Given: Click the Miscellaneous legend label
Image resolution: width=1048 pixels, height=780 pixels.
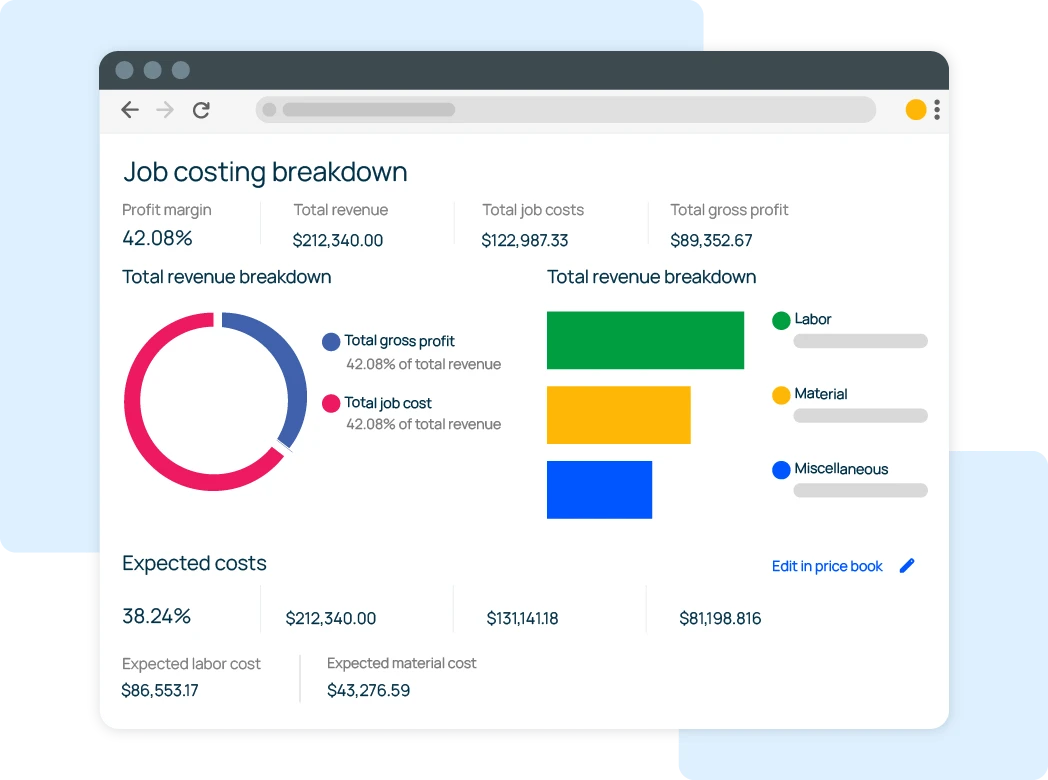Looking at the screenshot, I should click(x=841, y=469).
